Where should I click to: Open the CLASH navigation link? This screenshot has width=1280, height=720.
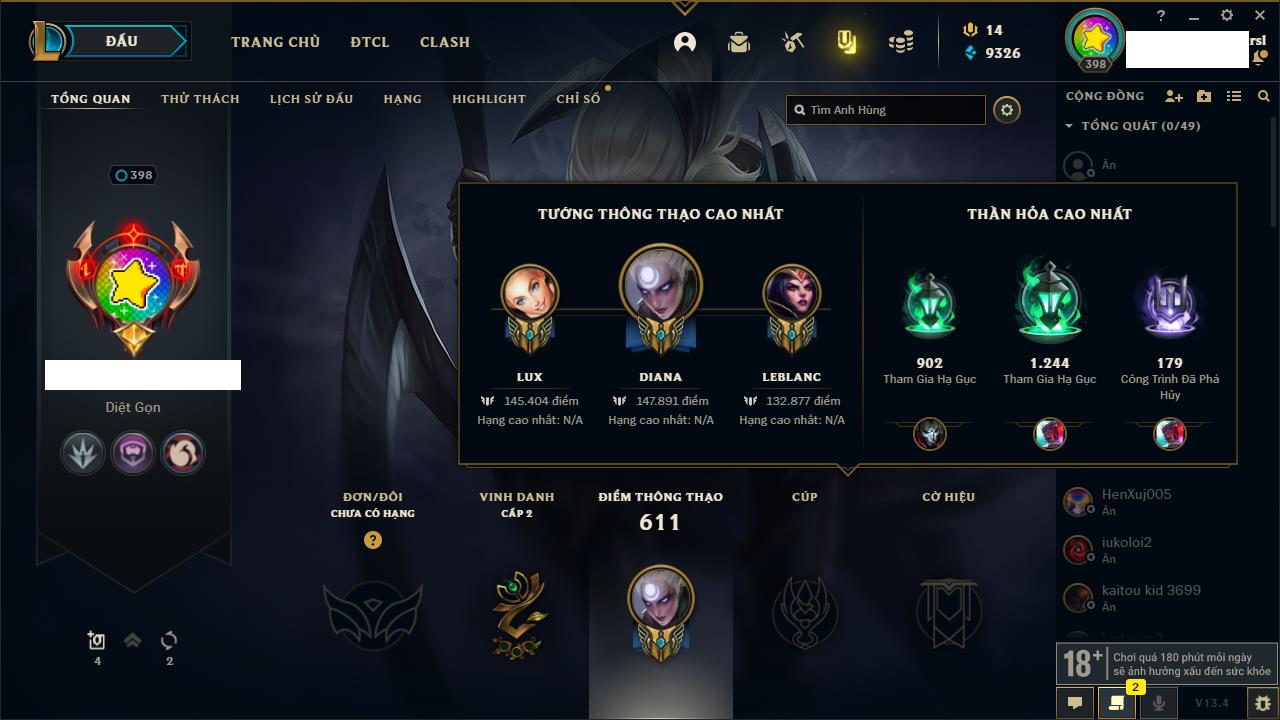click(x=445, y=42)
